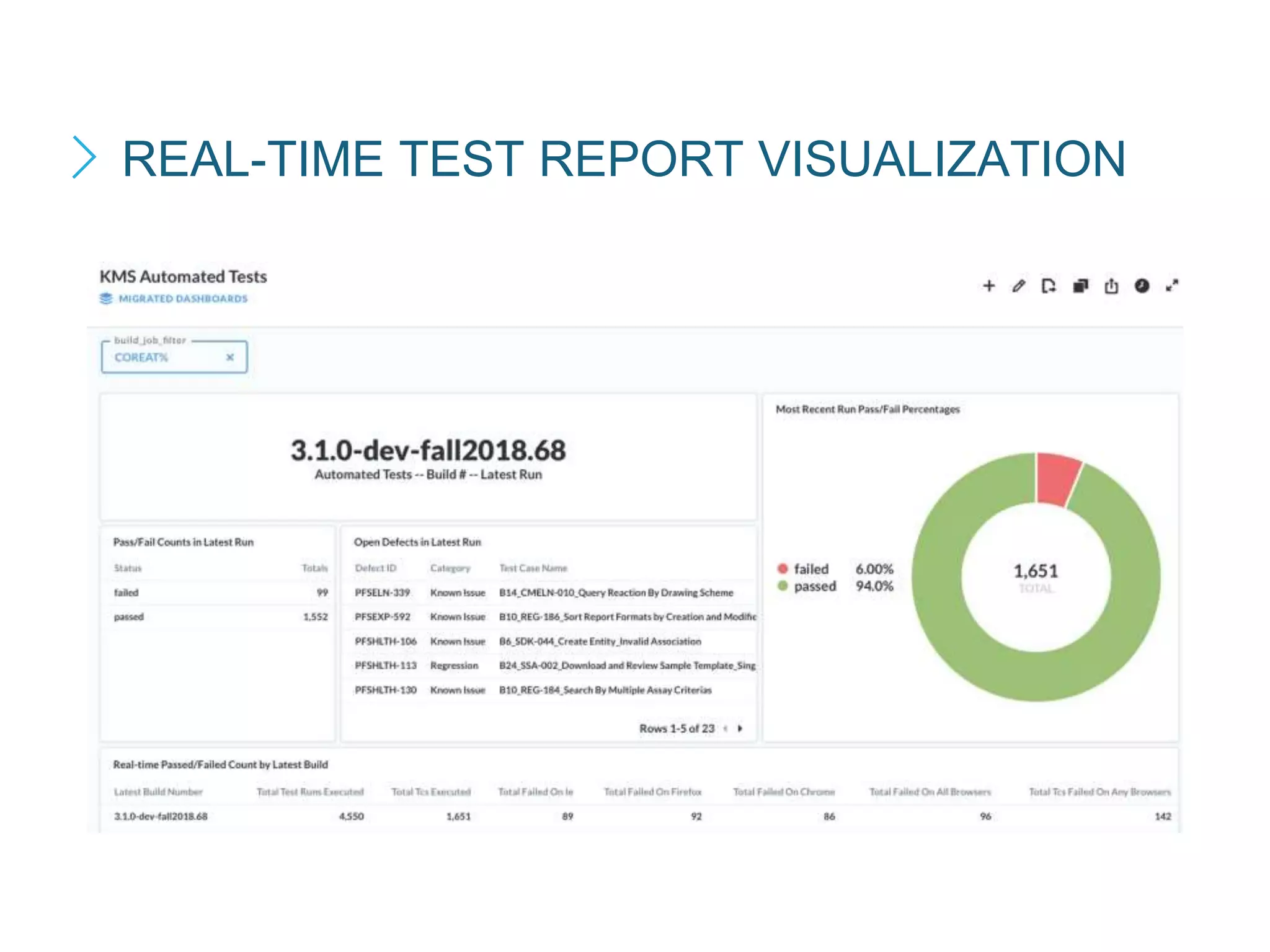This screenshot has height=952, width=1270.
Task: Click test case B14_CMELN-010_Query Reaction By Drawing Scheme
Action: pos(616,593)
